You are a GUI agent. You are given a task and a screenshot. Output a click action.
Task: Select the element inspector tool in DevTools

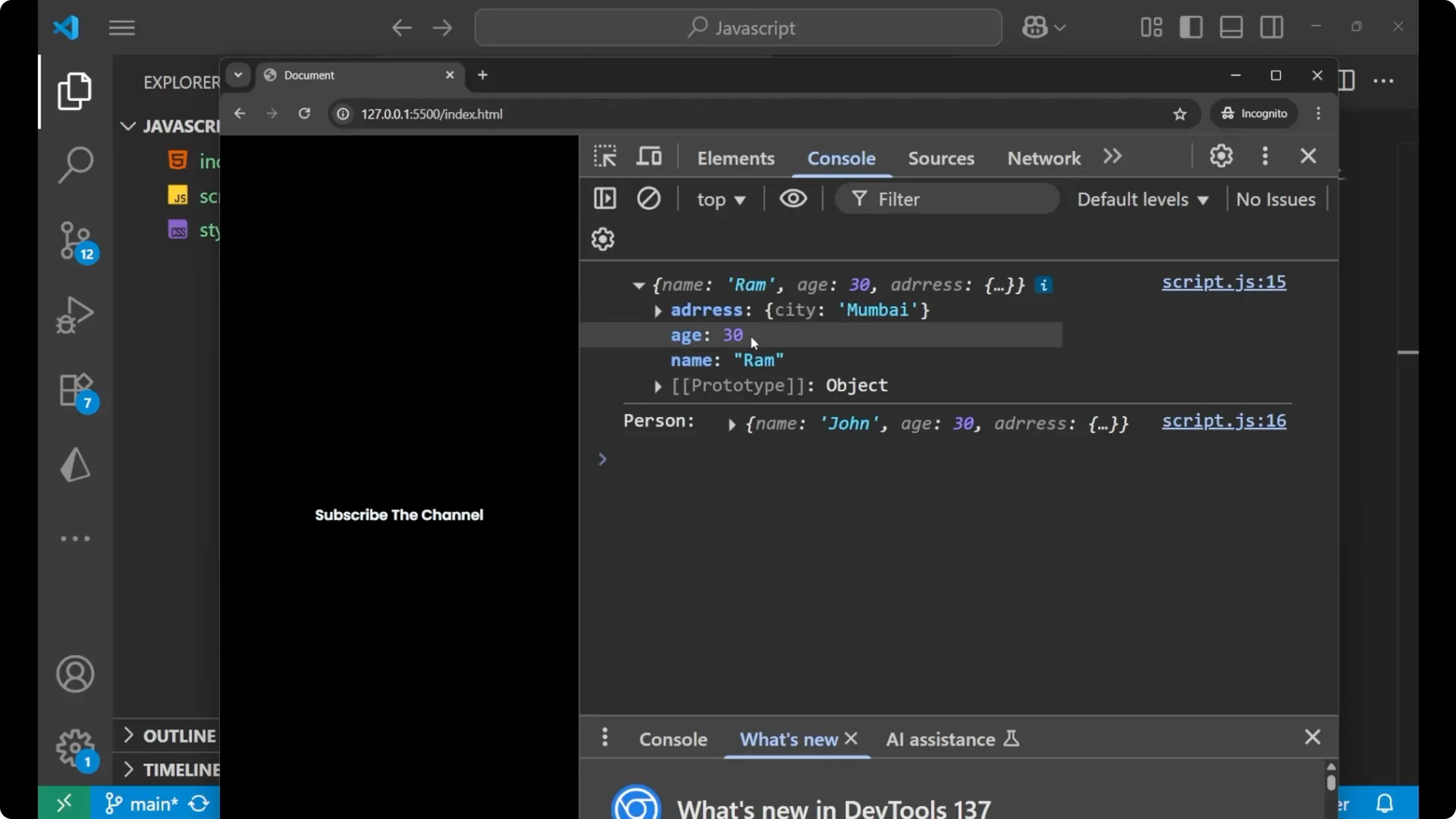(x=605, y=156)
